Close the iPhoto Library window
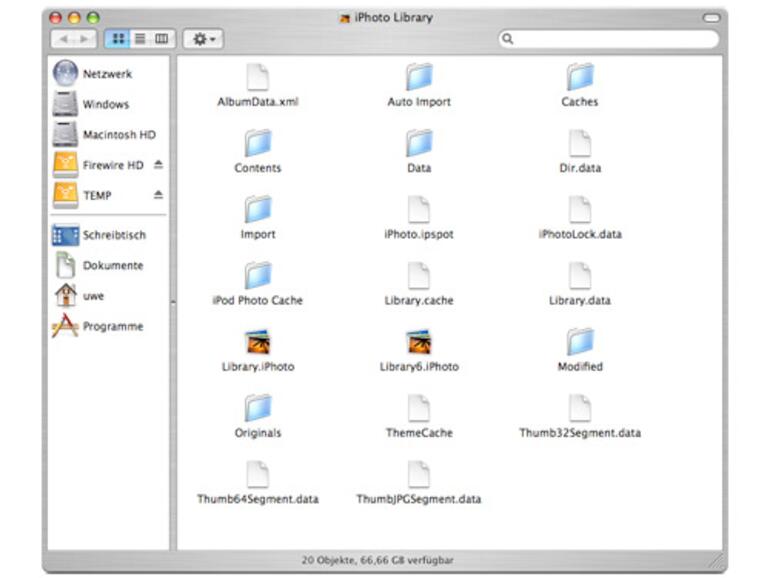The image size is (770, 578). coord(56,18)
